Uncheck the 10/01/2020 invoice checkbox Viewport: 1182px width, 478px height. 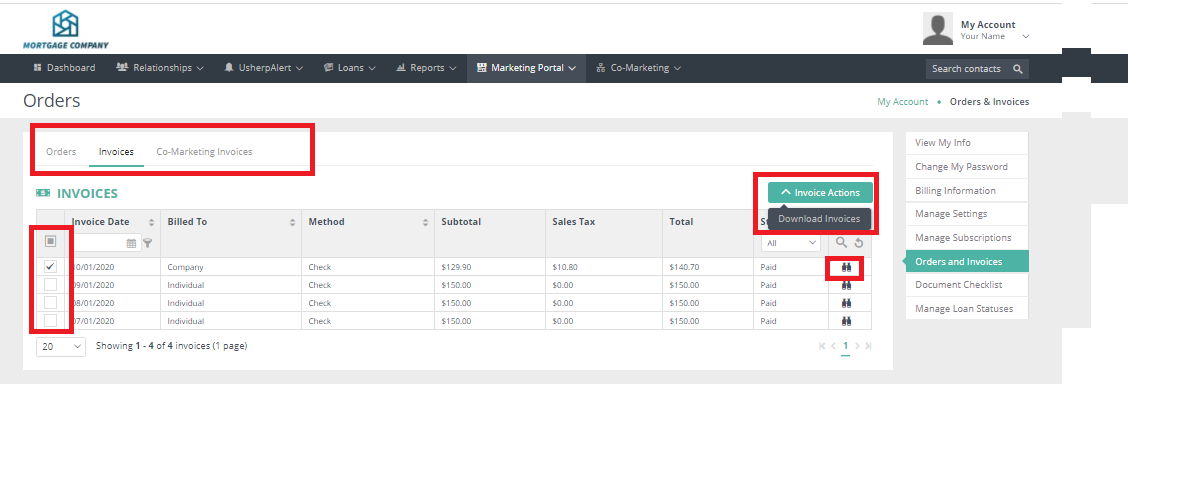50,268
